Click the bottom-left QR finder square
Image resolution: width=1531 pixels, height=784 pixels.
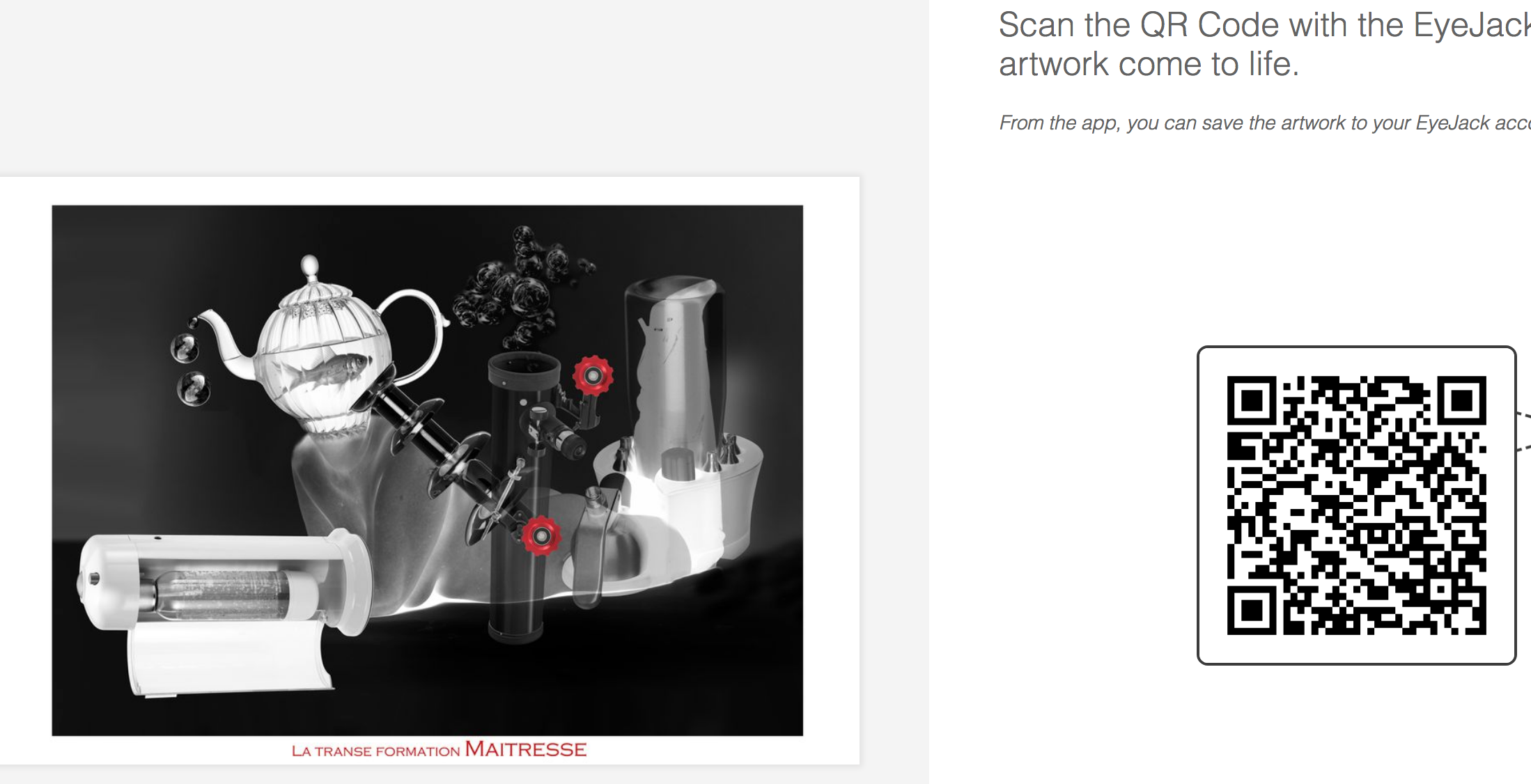(x=1252, y=611)
